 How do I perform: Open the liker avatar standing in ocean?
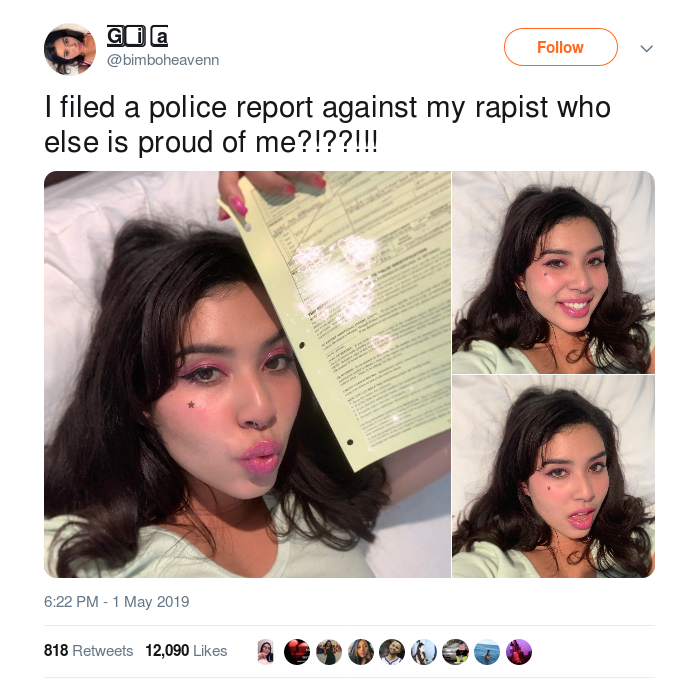487,652
